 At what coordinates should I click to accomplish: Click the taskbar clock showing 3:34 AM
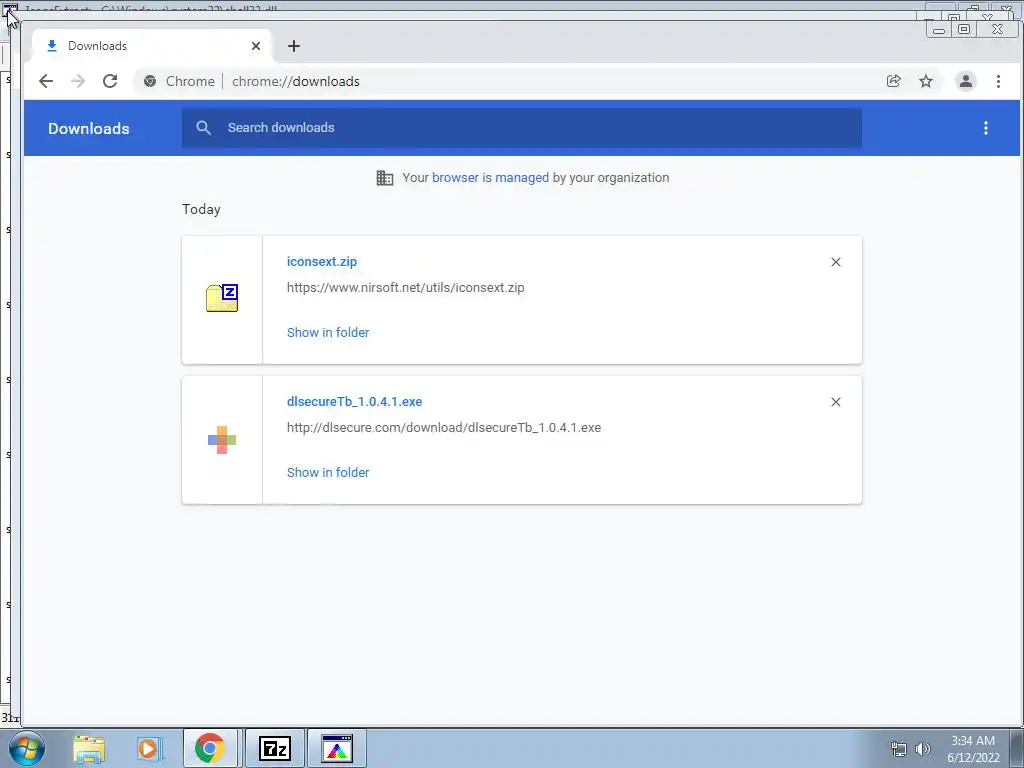[x=973, y=749]
